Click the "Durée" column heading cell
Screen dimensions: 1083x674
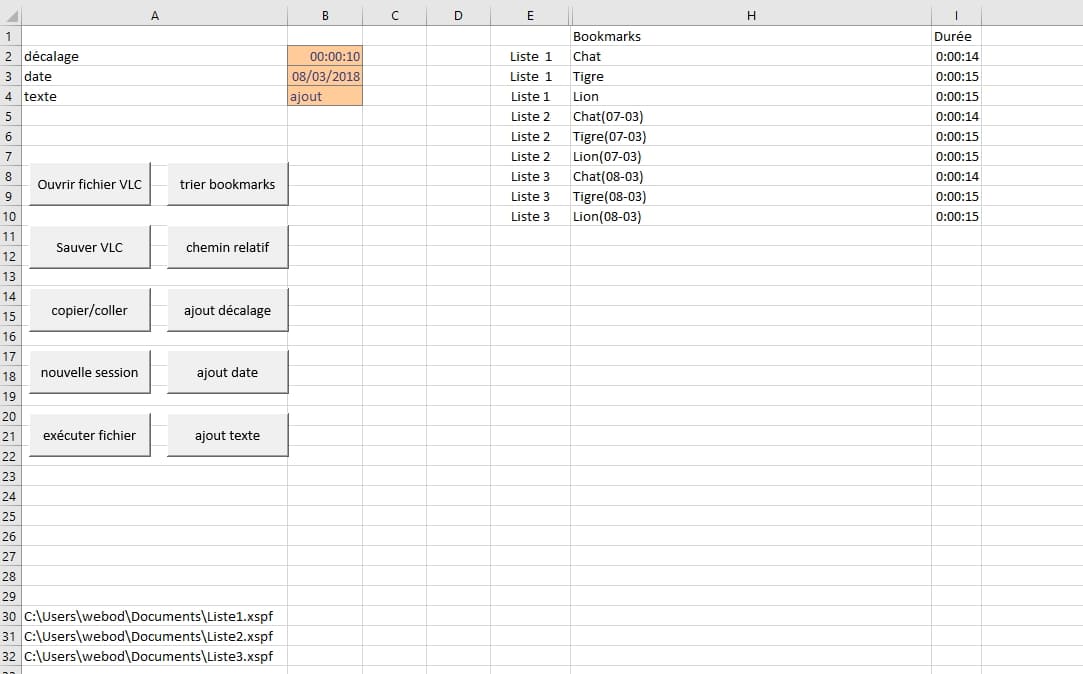[952, 37]
